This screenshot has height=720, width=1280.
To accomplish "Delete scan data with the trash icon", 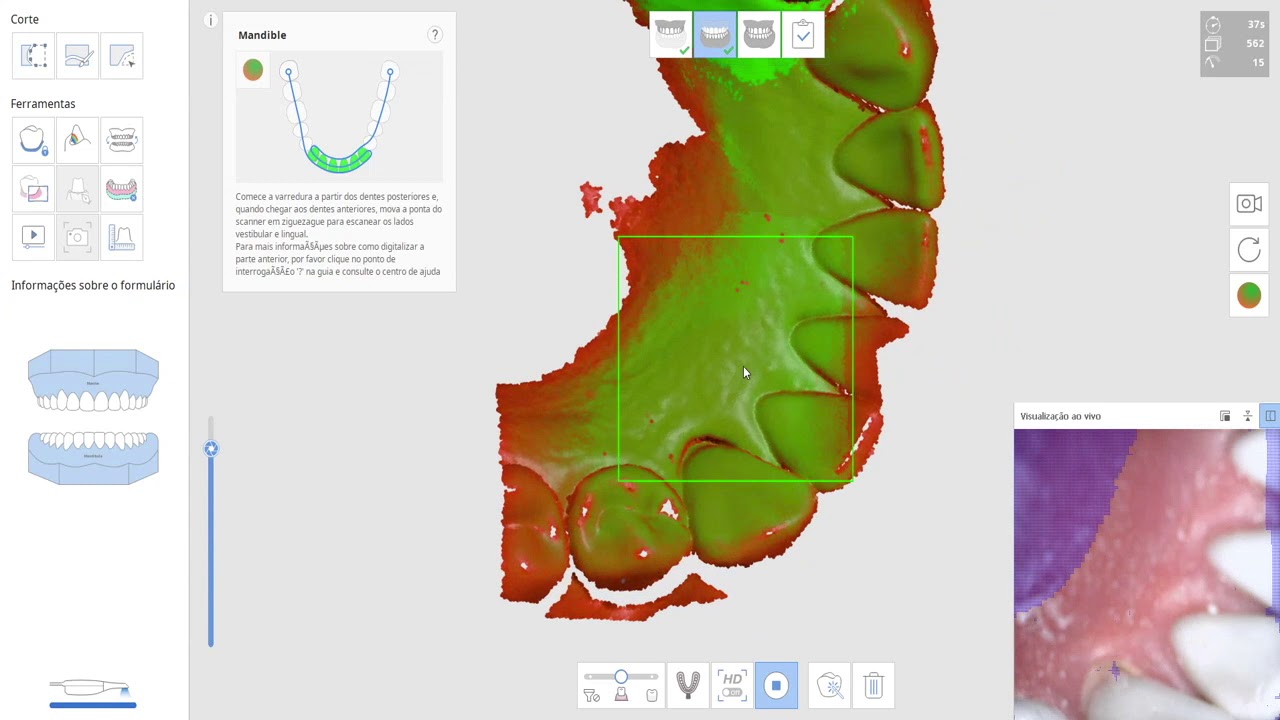I will pyautogui.click(x=873, y=685).
